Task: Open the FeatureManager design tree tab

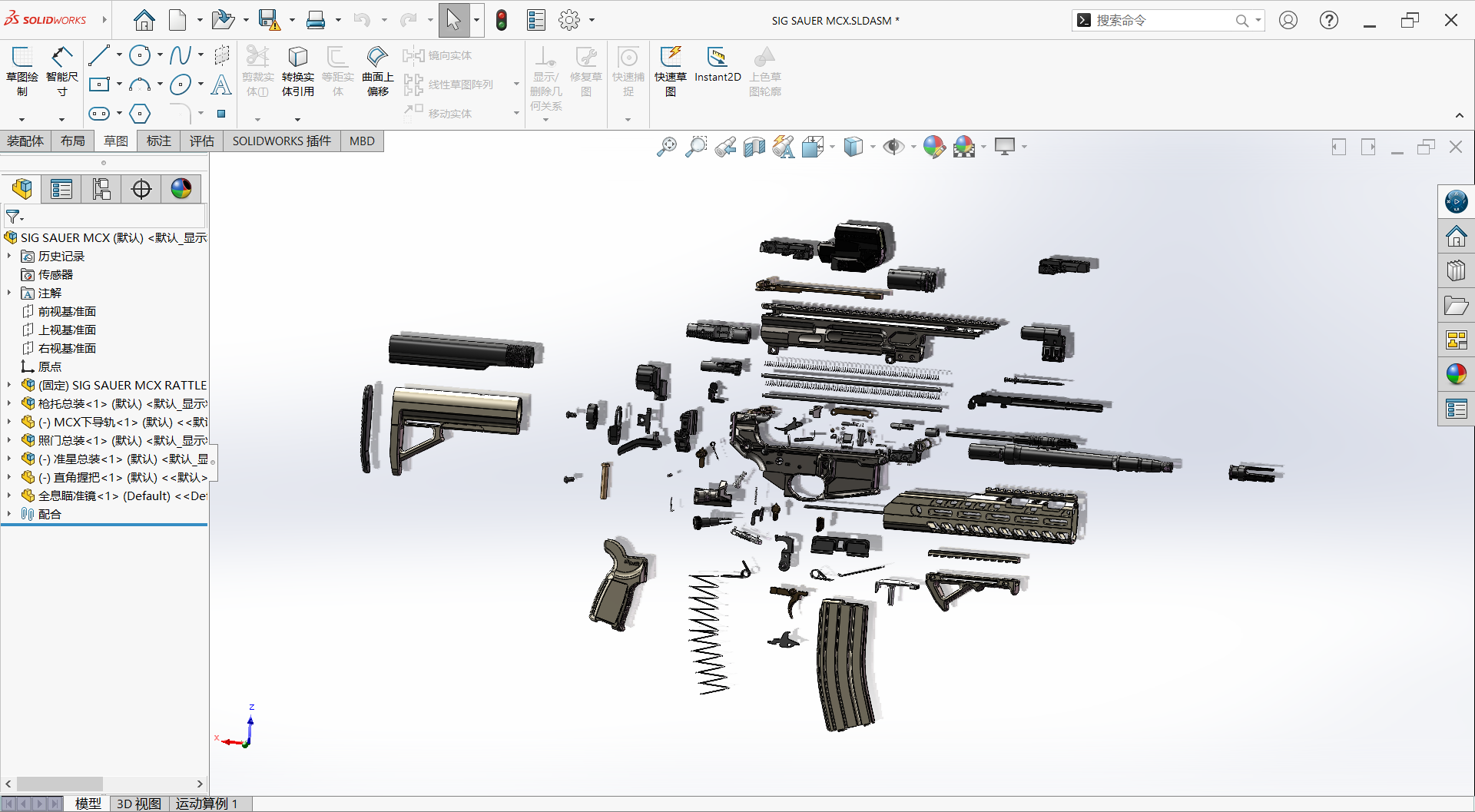Action: coord(22,189)
